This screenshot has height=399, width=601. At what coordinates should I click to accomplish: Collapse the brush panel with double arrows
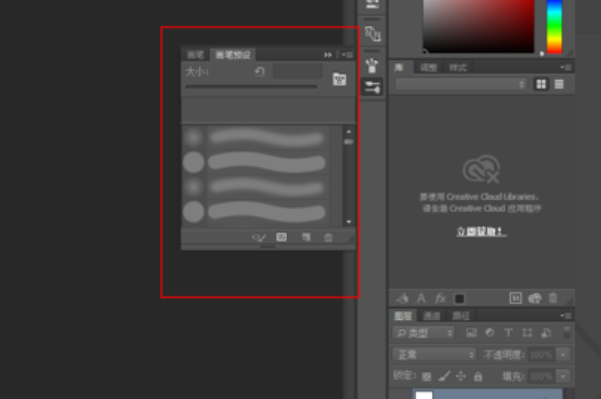coord(328,55)
